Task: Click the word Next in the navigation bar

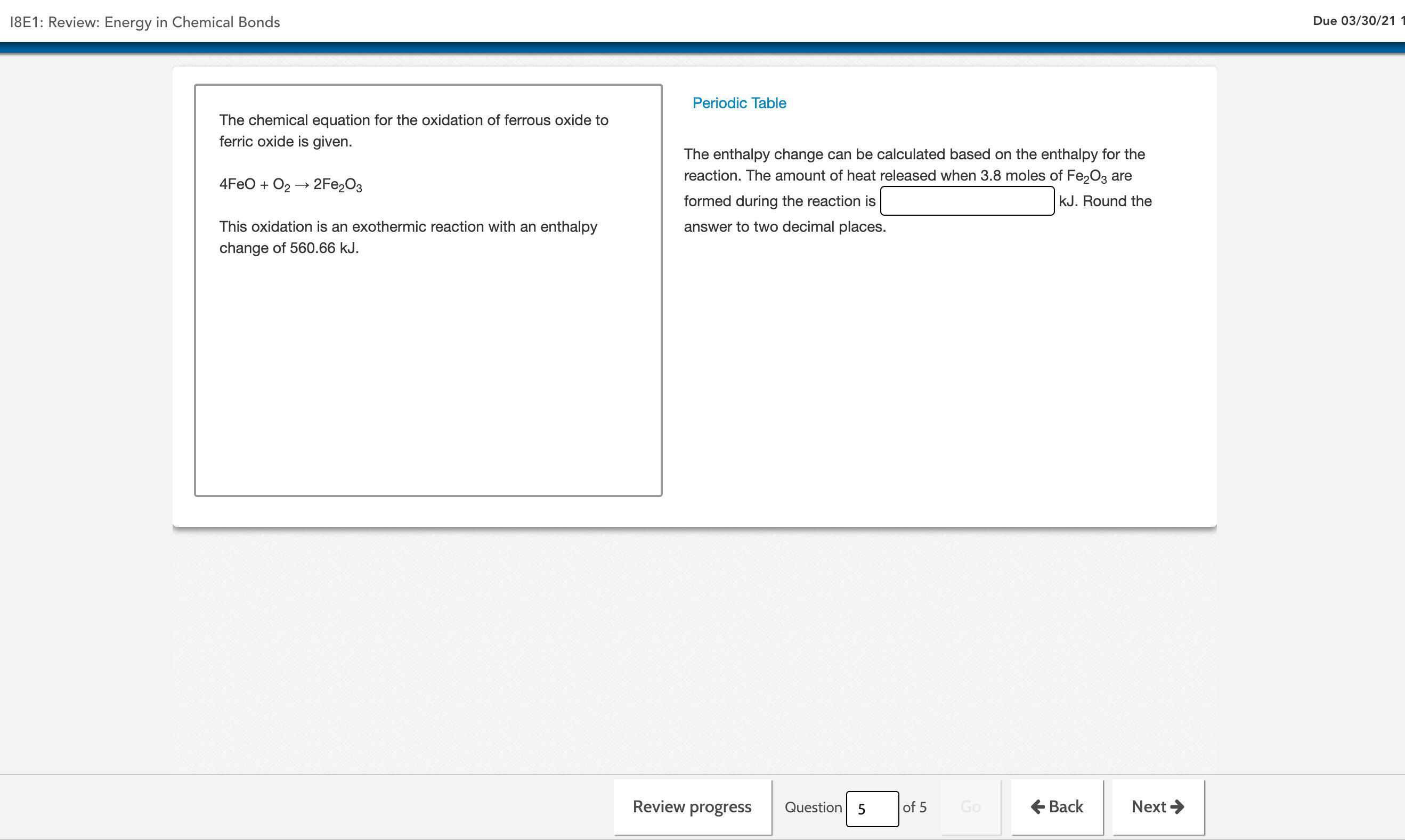Action: coord(1149,806)
